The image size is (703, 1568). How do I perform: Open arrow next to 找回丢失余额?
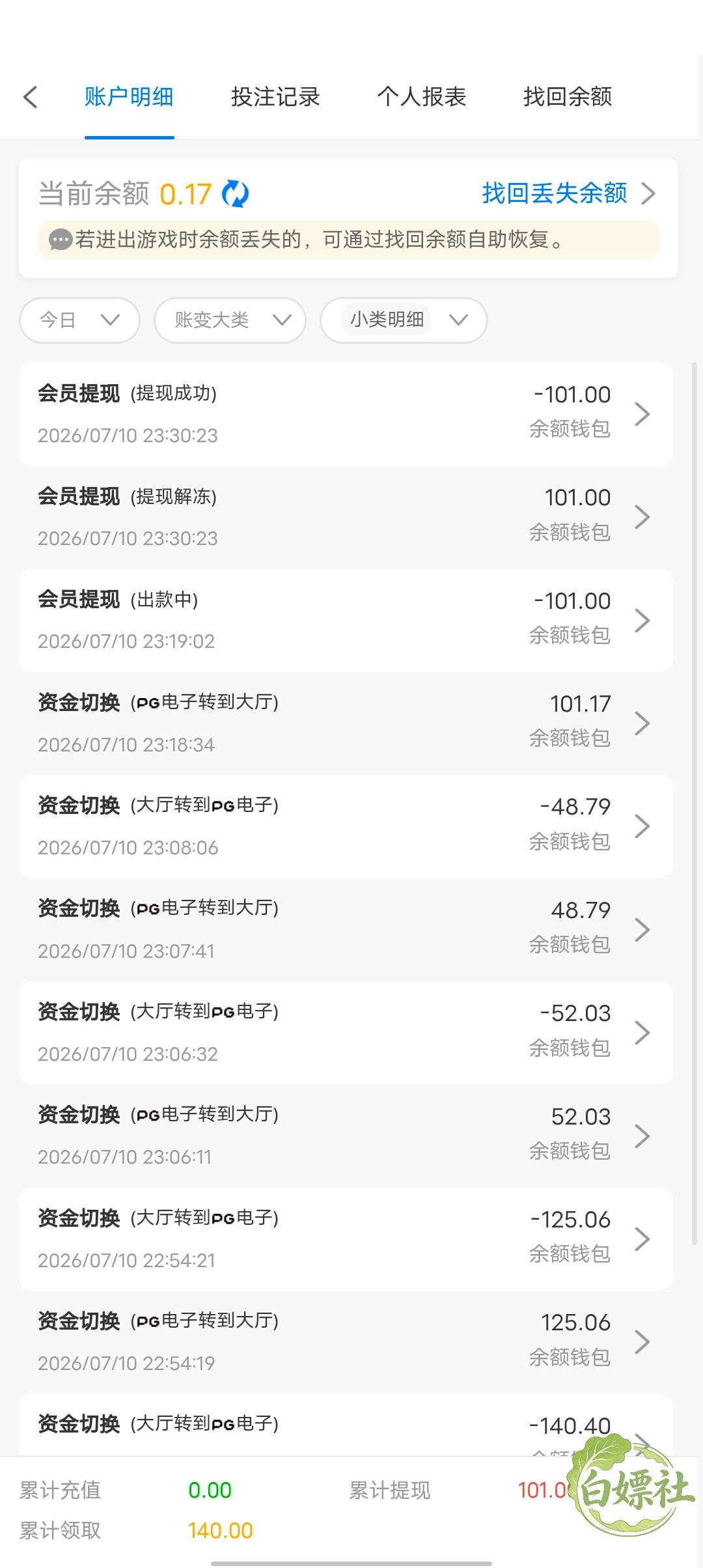pyautogui.click(x=648, y=193)
